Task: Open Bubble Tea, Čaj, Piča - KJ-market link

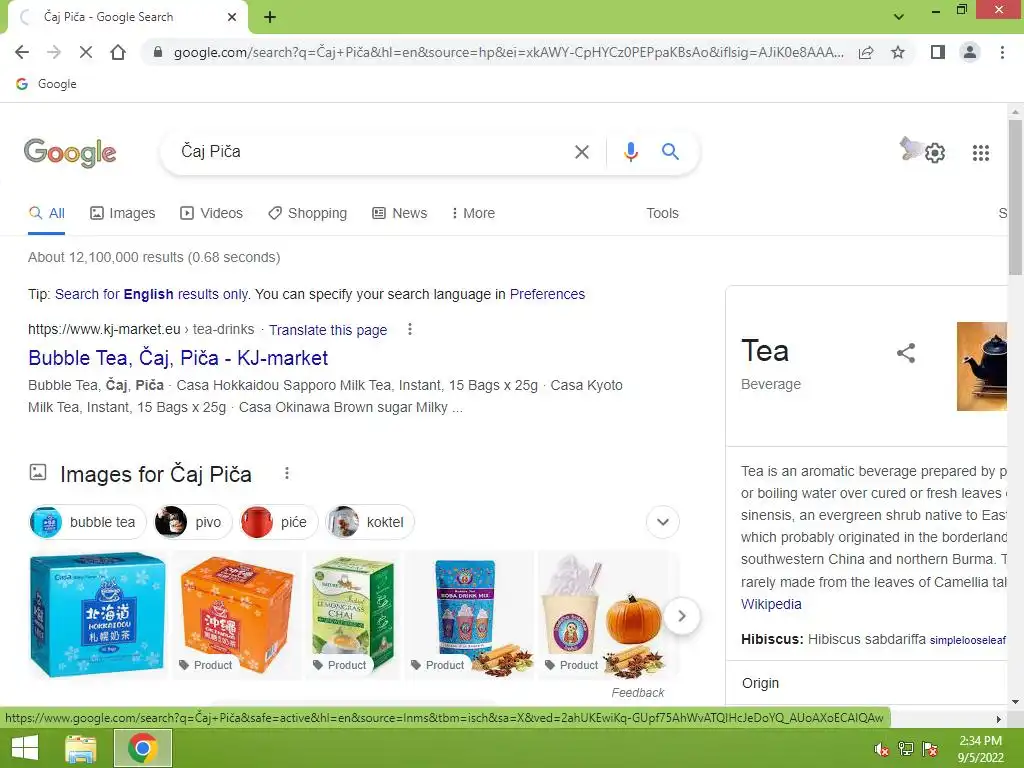Action: point(178,358)
